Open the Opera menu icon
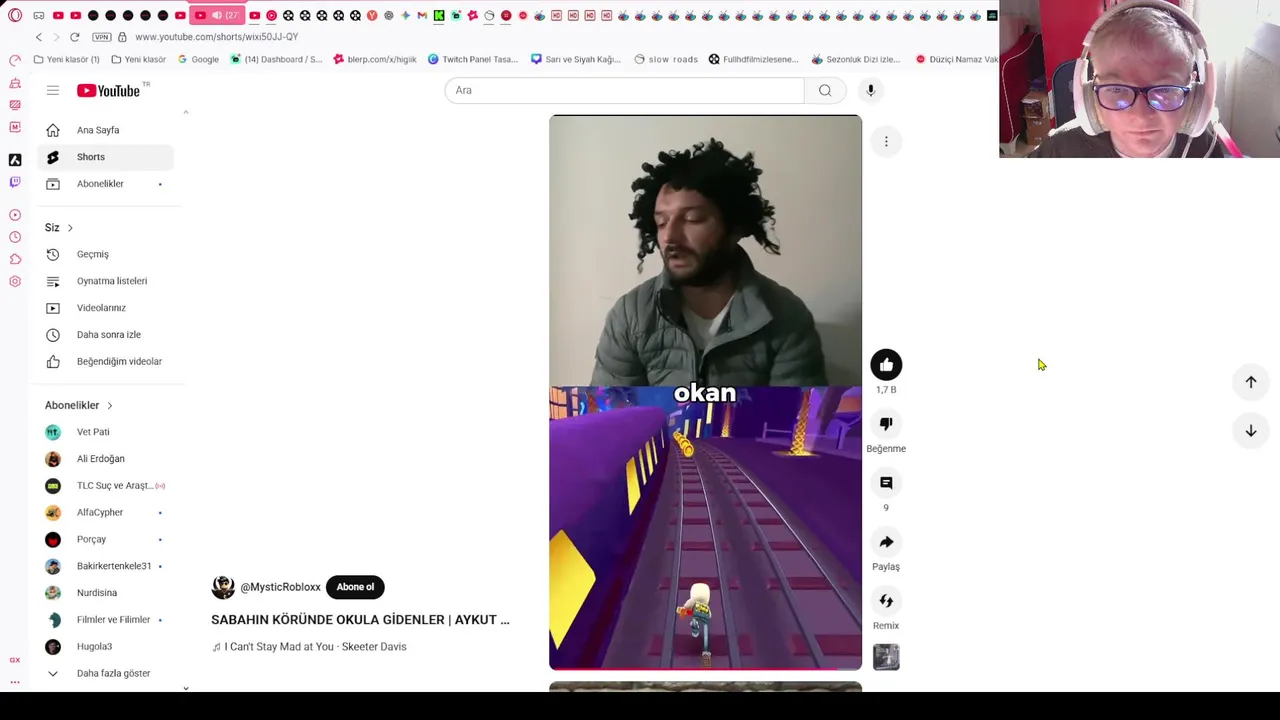This screenshot has height=720, width=1280. [x=15, y=15]
